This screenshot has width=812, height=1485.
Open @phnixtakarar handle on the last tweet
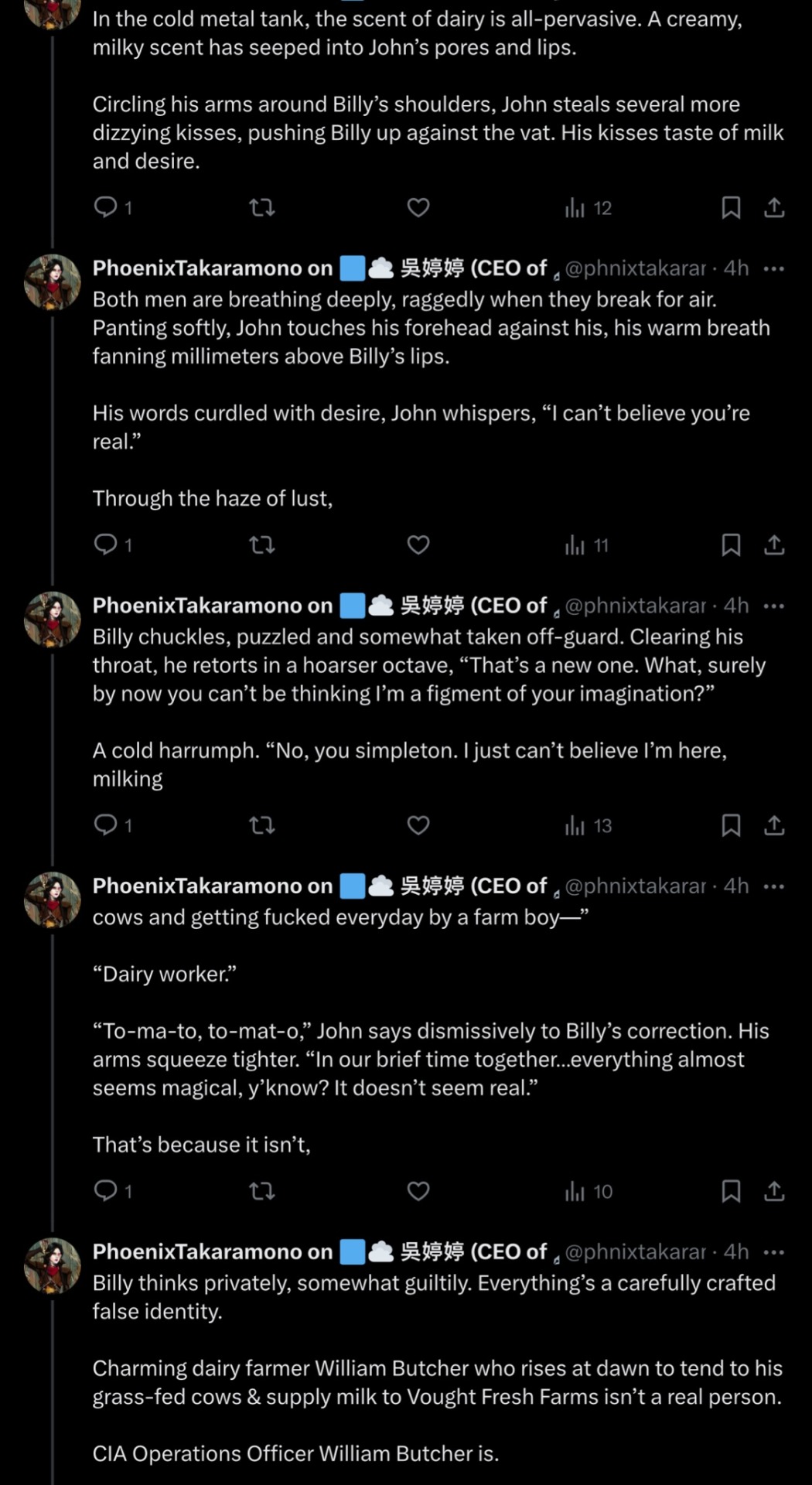pyautogui.click(x=635, y=1252)
